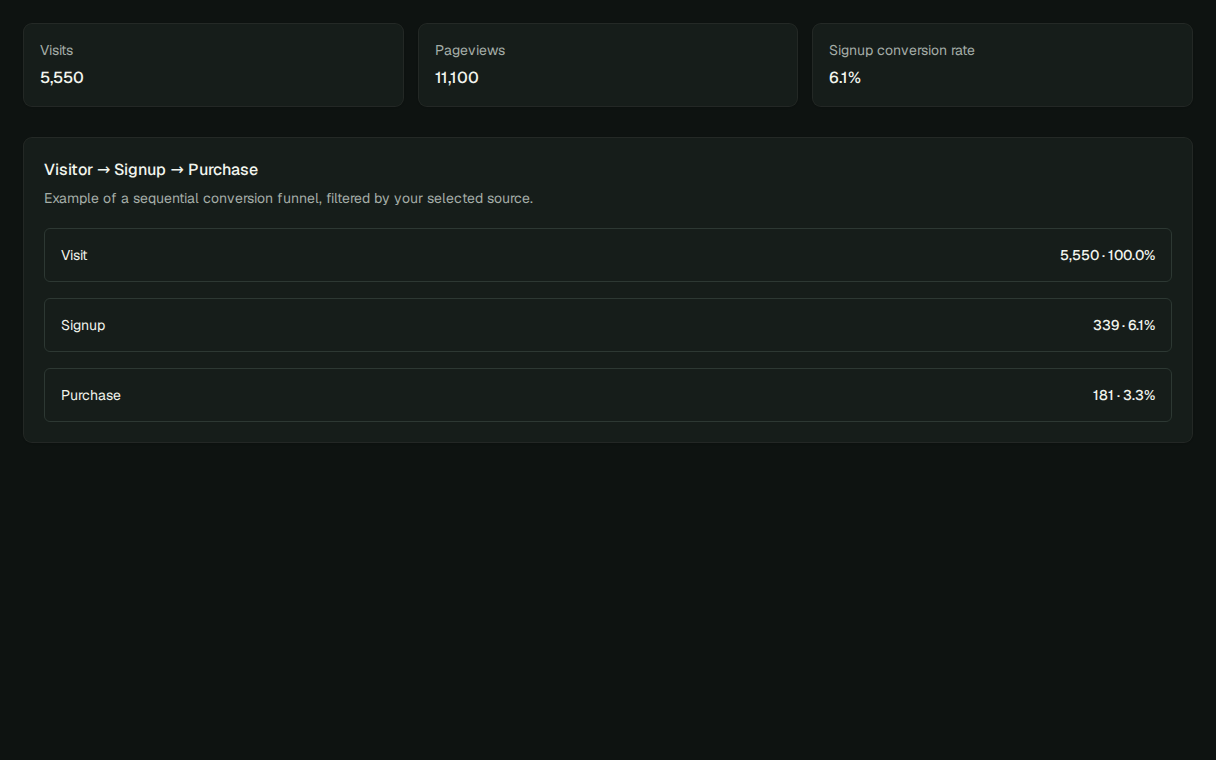This screenshot has height=760, width=1216.
Task: Click the Visits label
Action: (x=56, y=50)
